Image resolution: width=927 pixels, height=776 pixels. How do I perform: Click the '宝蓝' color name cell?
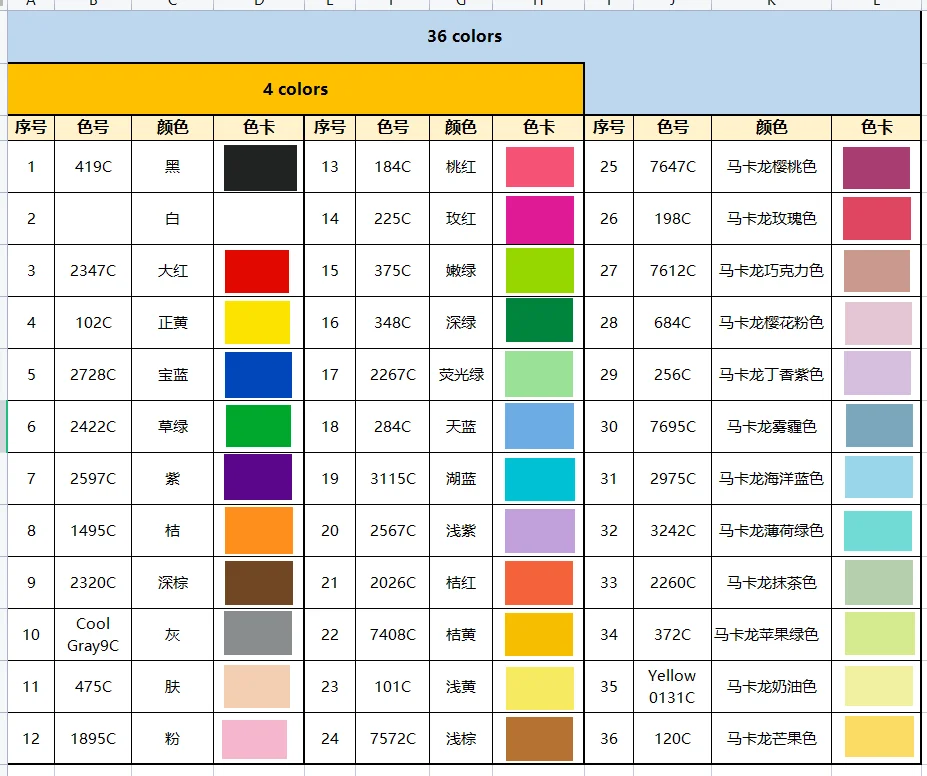(173, 375)
